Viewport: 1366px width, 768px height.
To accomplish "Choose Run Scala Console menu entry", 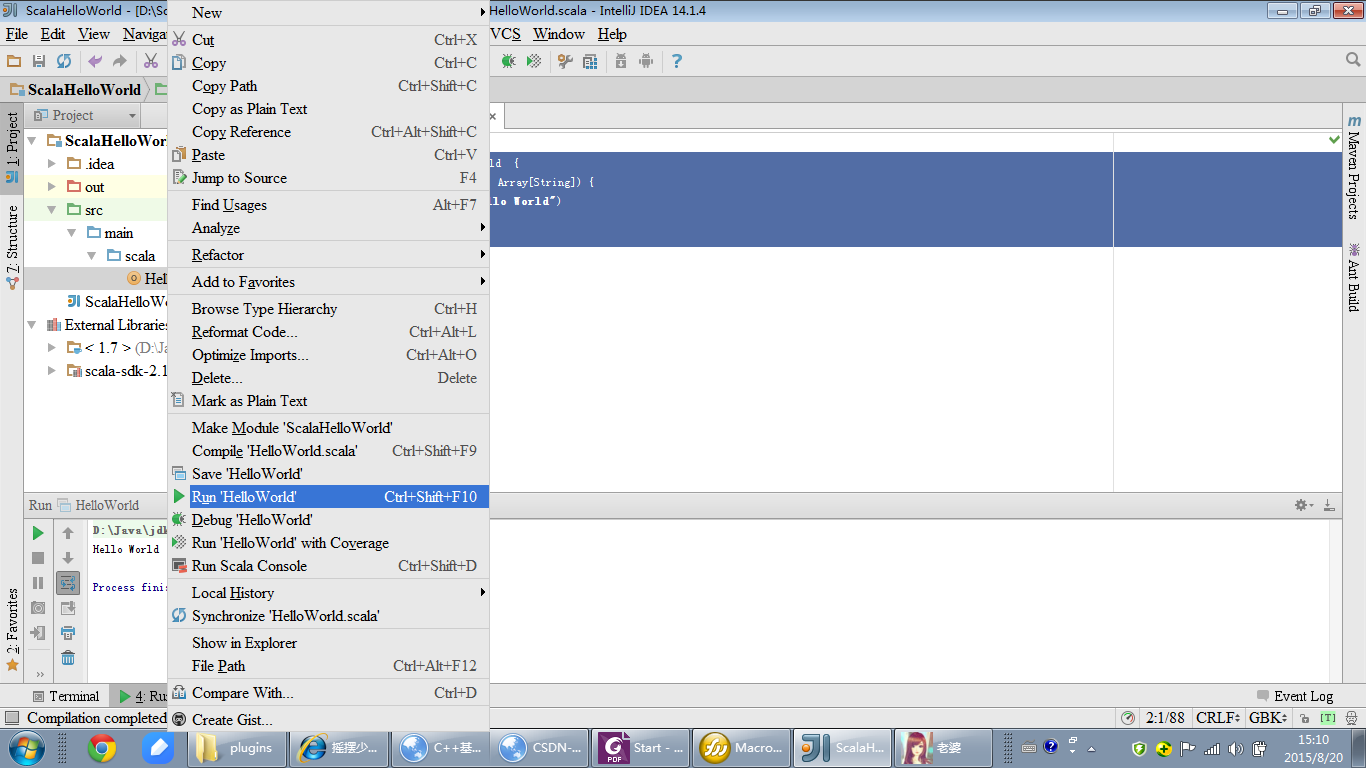I will [x=328, y=565].
